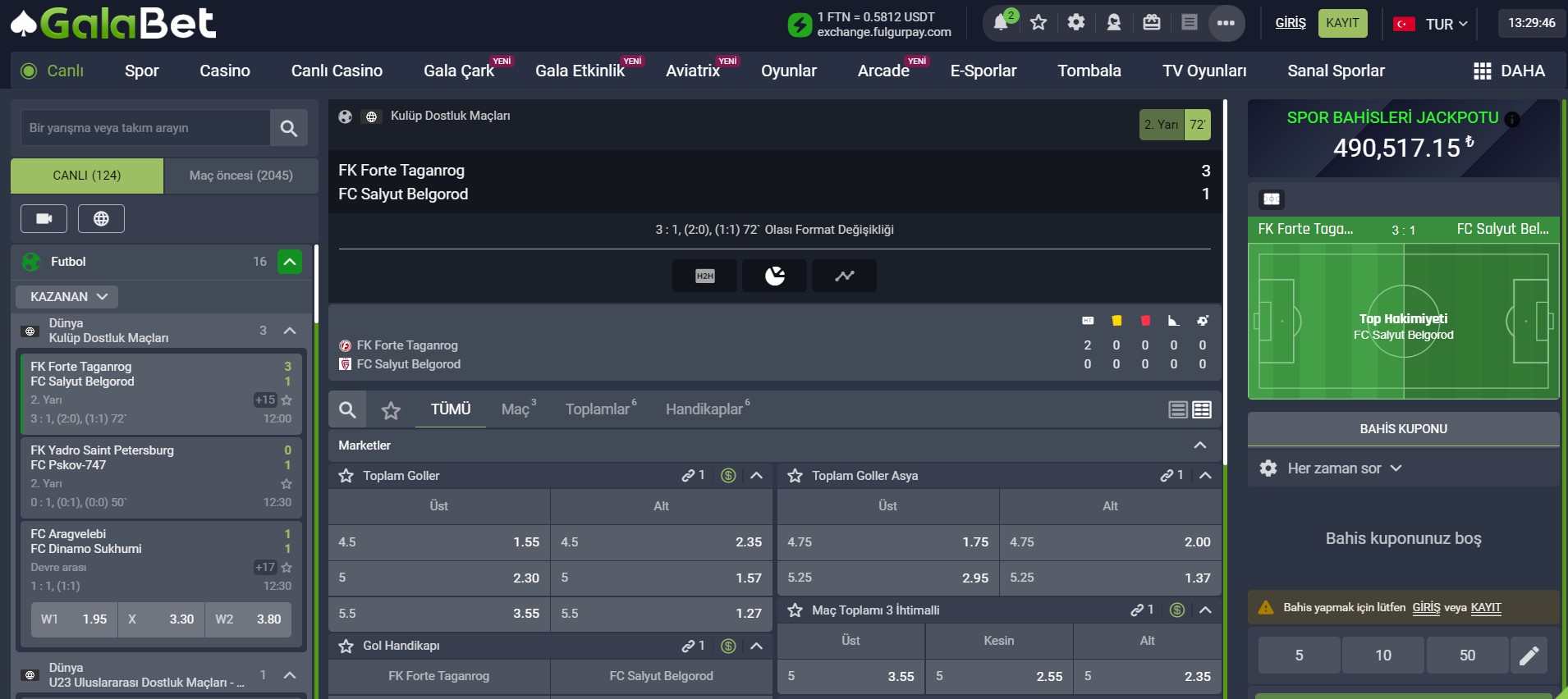This screenshot has width=1568, height=699.
Task: Switch to single-column market layout
Action: point(1178,409)
